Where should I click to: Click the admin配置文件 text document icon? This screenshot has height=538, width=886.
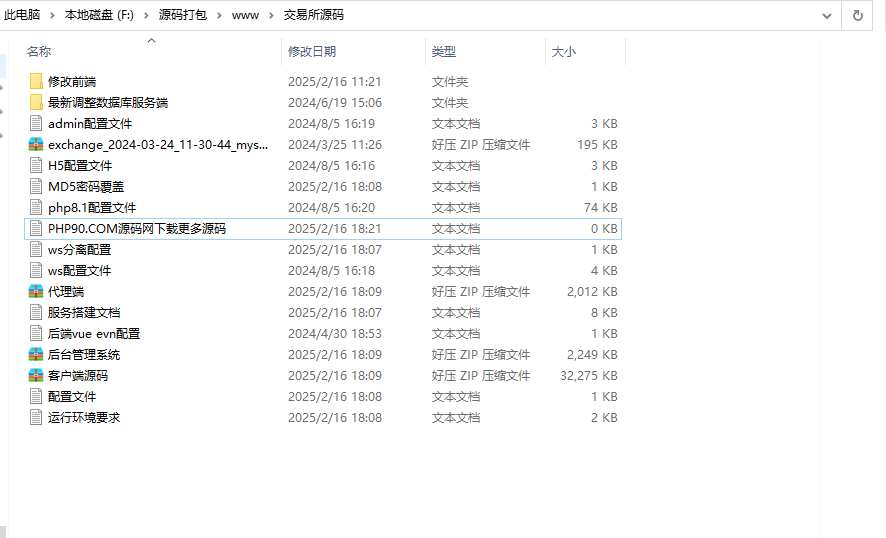tap(36, 124)
